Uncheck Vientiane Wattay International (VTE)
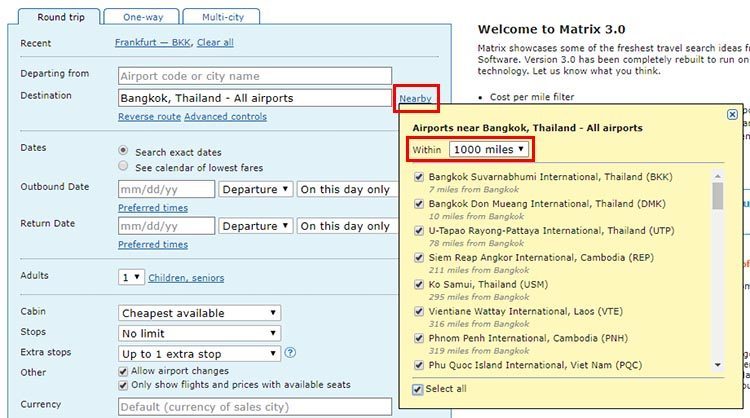Screen dimensions: 750x418 (419, 311)
